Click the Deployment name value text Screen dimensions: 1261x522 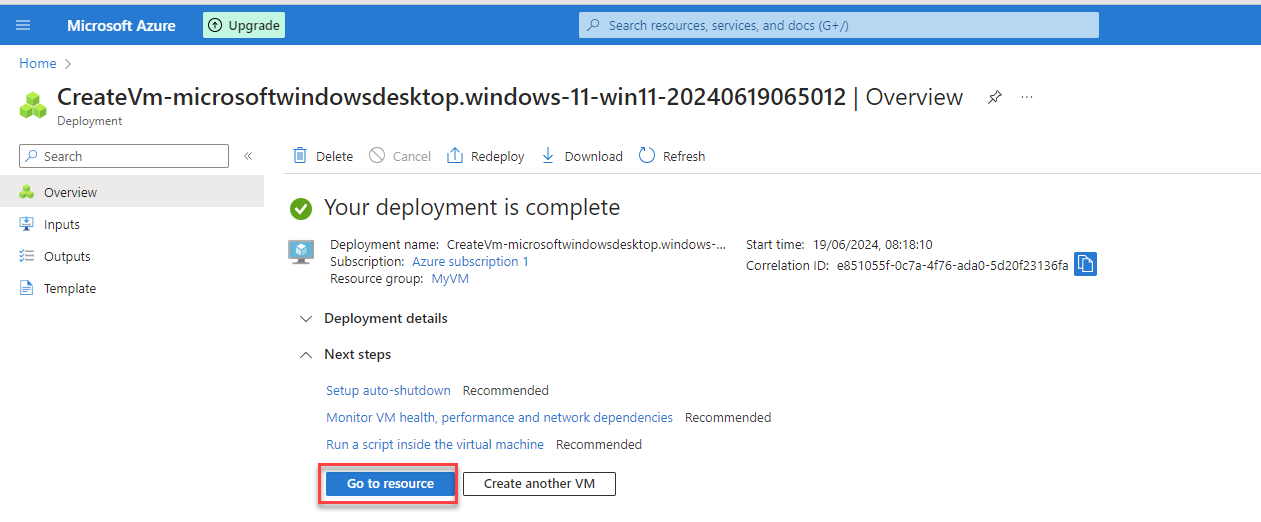click(587, 244)
